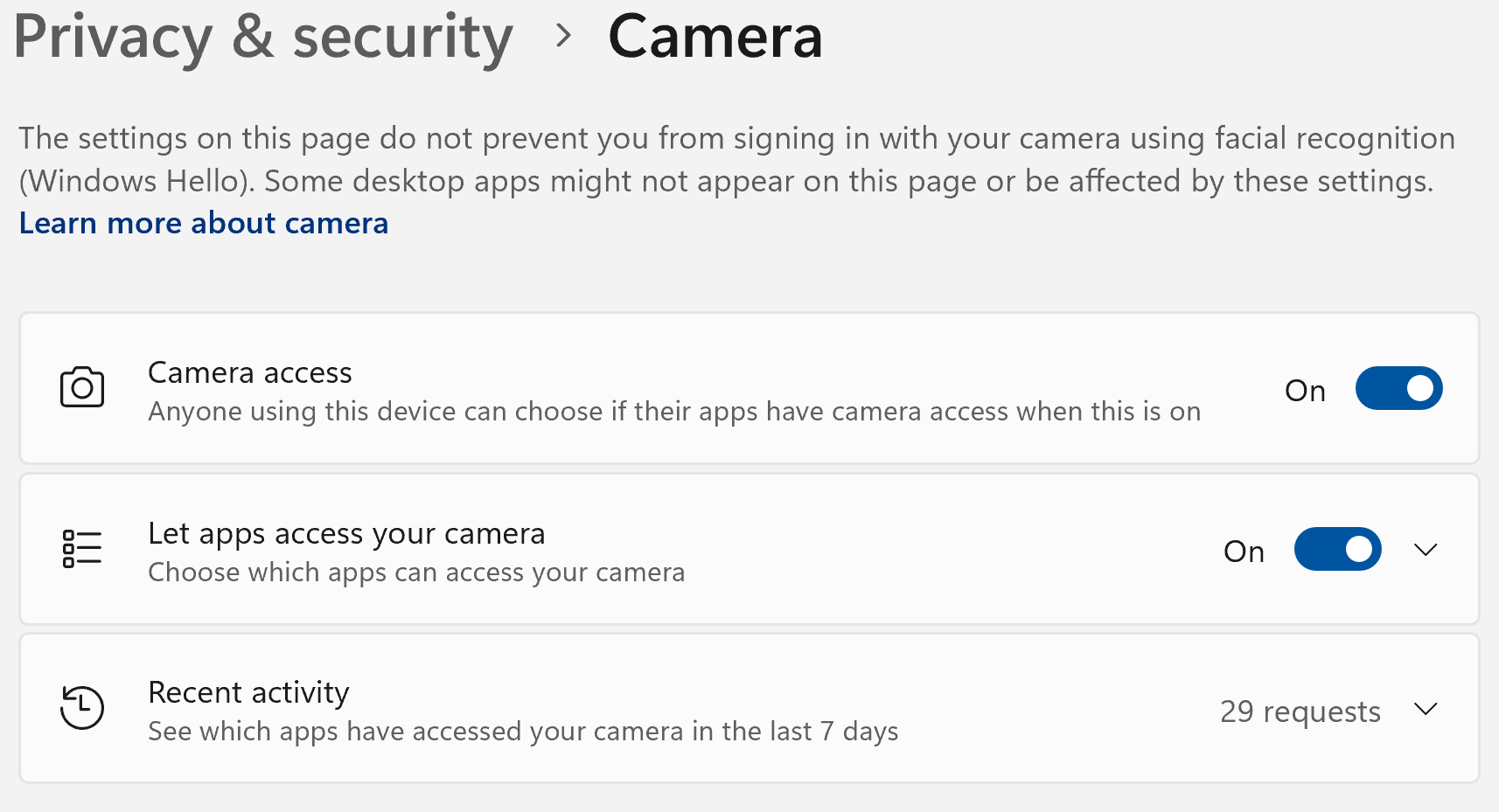Image resolution: width=1499 pixels, height=812 pixels.
Task: Expand Recent activity to see 29 requests
Action: pyautogui.click(x=1426, y=709)
